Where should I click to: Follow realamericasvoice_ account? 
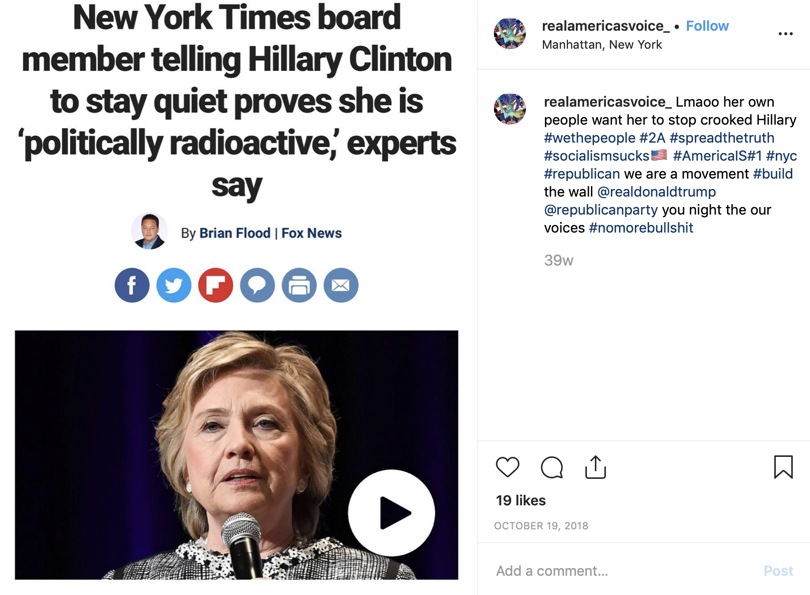[x=707, y=26]
